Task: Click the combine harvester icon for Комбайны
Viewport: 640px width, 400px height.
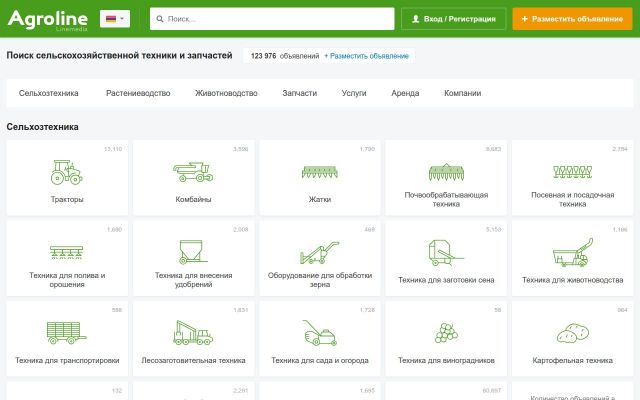Action: pyautogui.click(x=193, y=172)
